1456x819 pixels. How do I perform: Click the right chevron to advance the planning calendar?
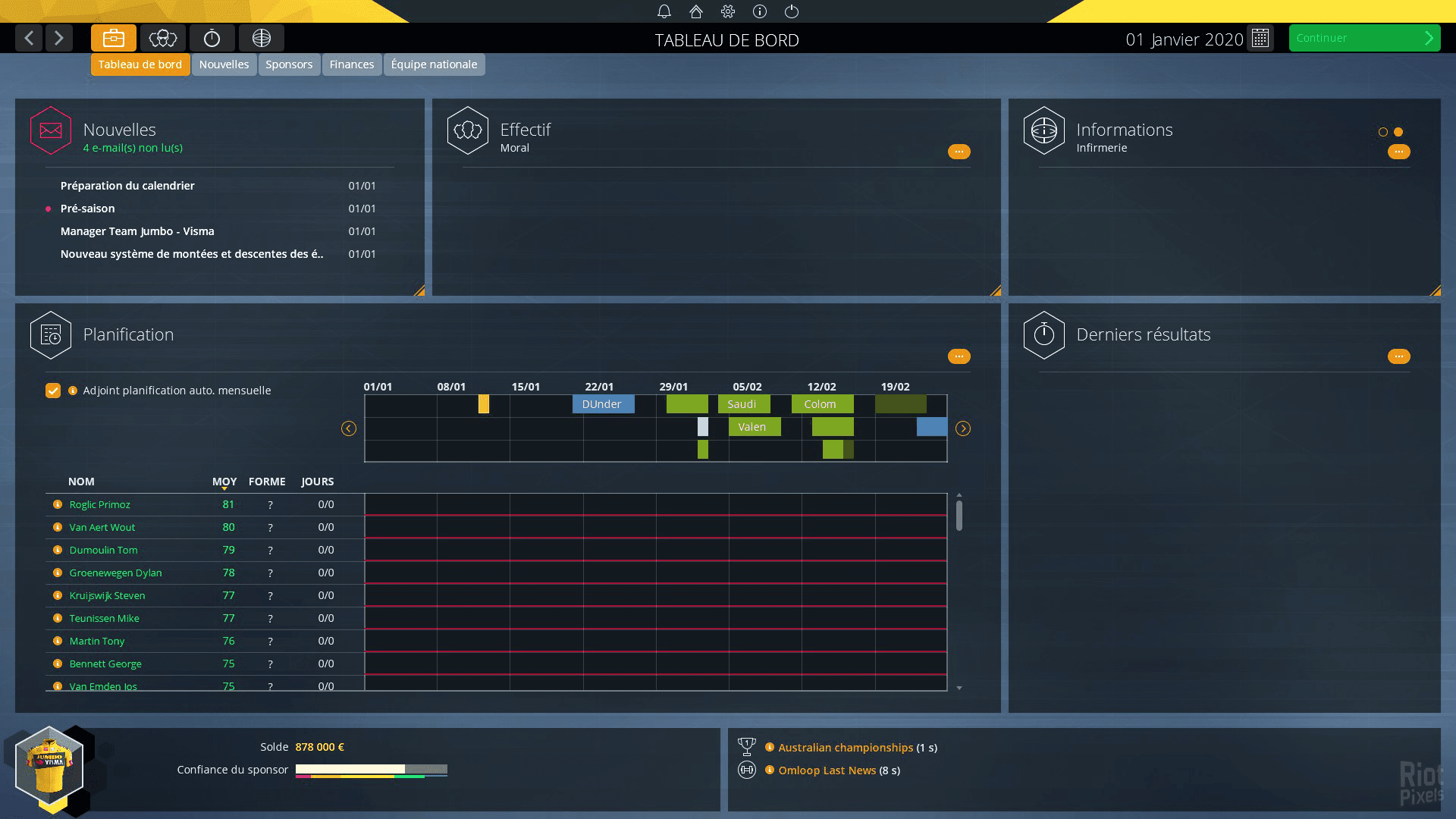point(963,428)
